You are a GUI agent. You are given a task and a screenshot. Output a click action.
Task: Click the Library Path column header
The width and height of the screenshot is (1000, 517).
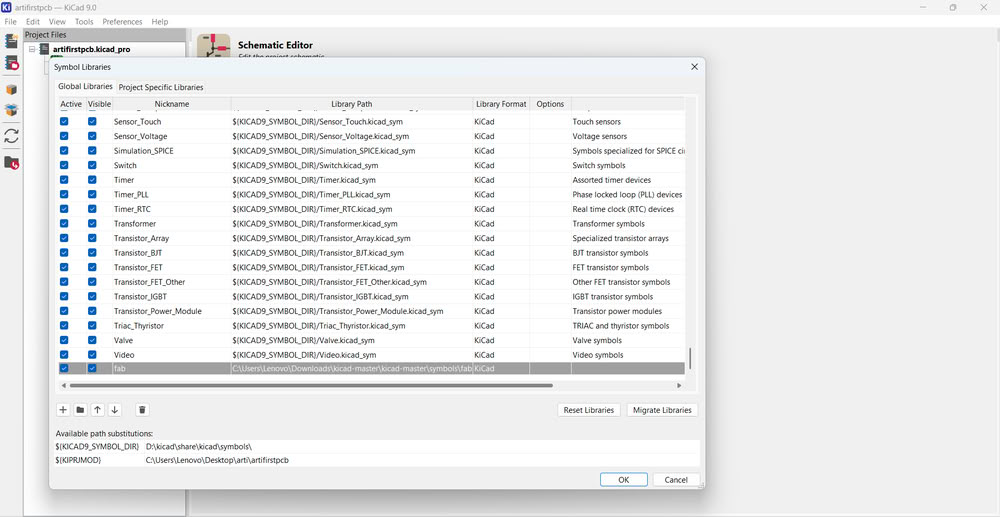352,104
